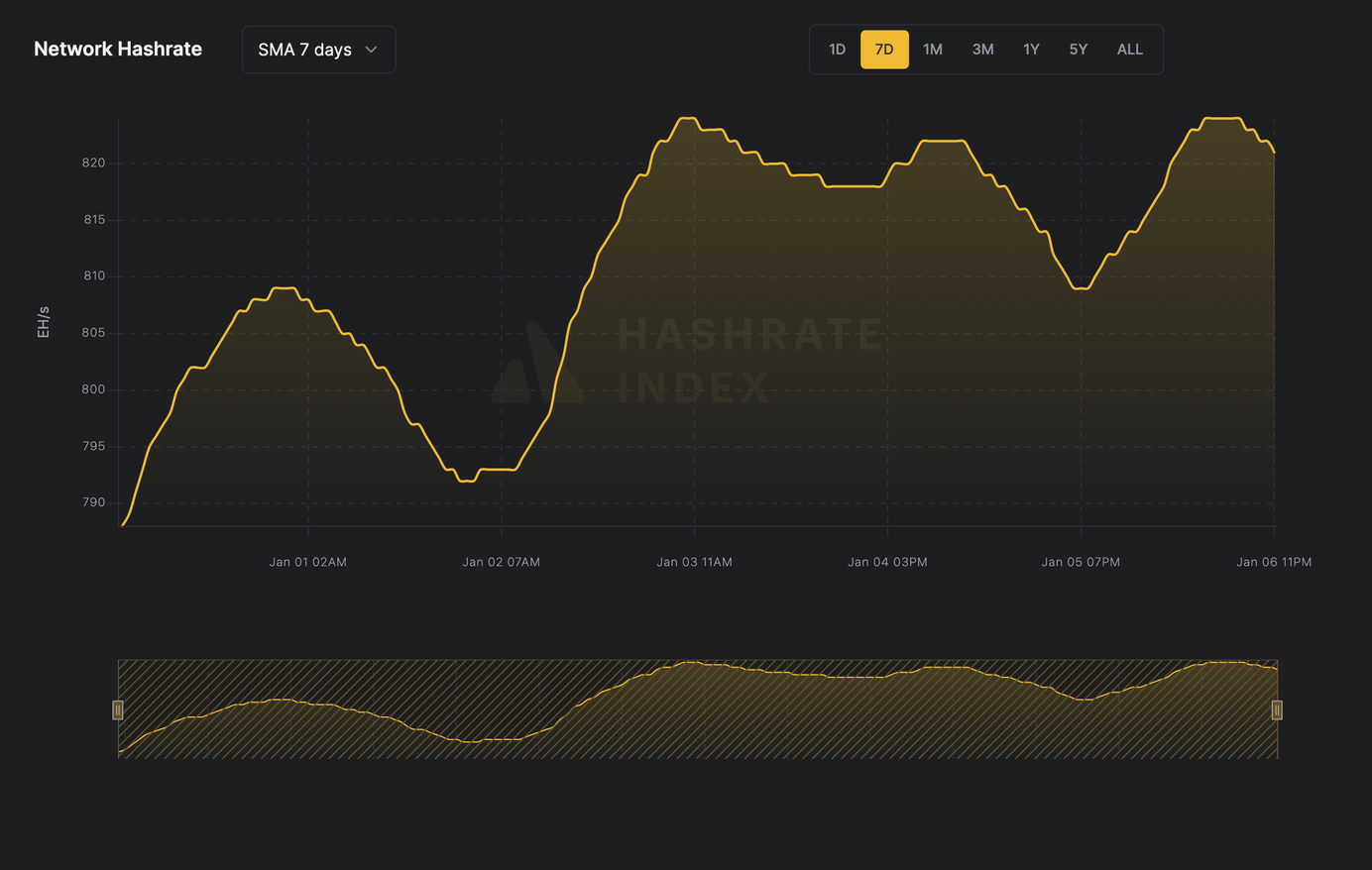
Task: Select the 1D time range tab
Action: tap(837, 50)
